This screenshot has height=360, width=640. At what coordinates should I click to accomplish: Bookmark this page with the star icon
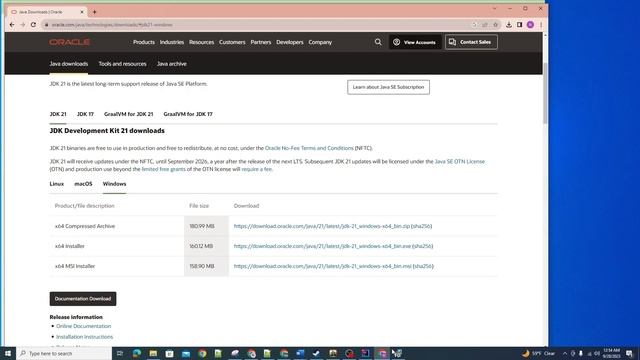click(496, 25)
